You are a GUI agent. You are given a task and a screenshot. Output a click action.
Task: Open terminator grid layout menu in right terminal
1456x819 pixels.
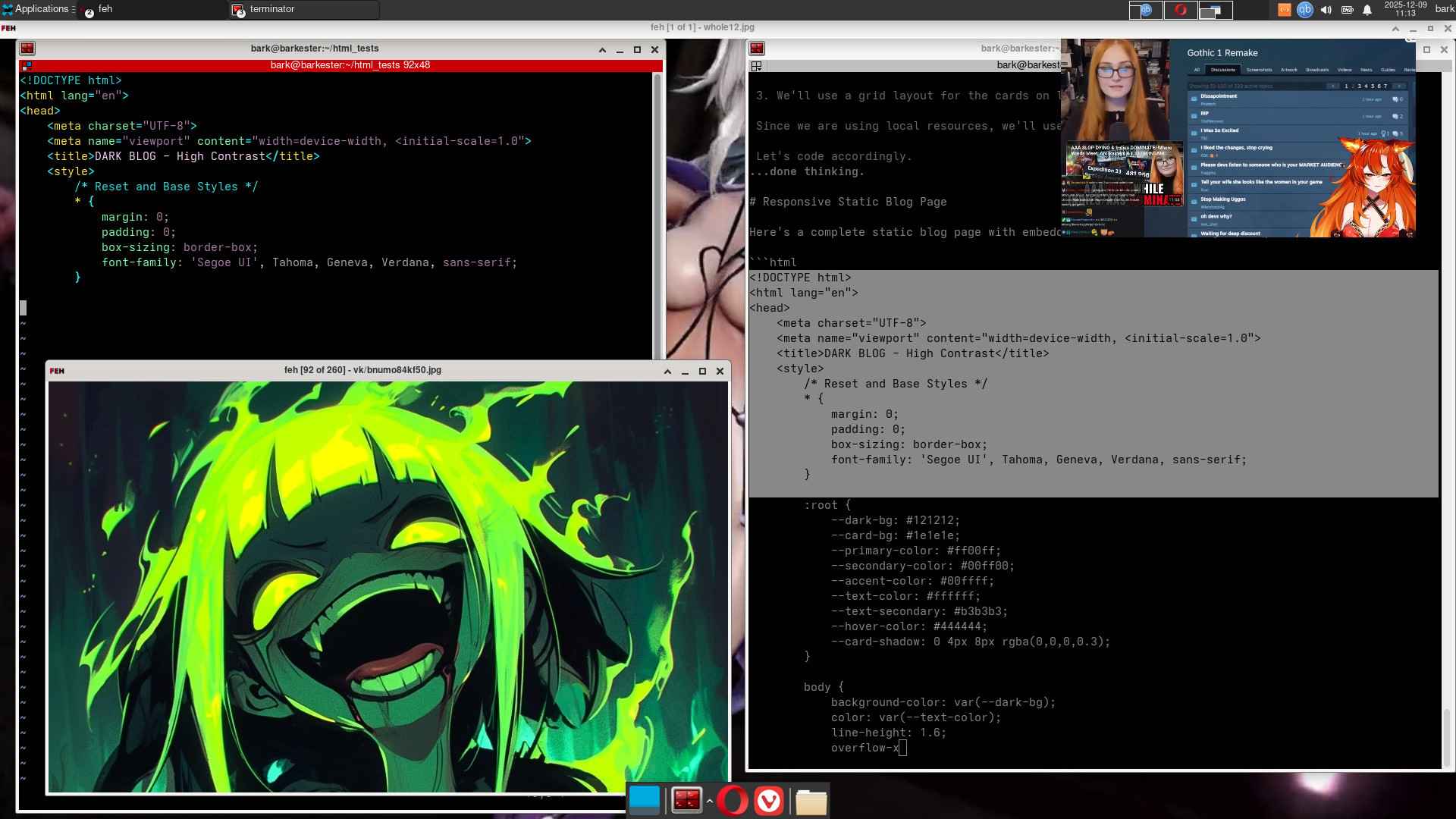[x=756, y=66]
